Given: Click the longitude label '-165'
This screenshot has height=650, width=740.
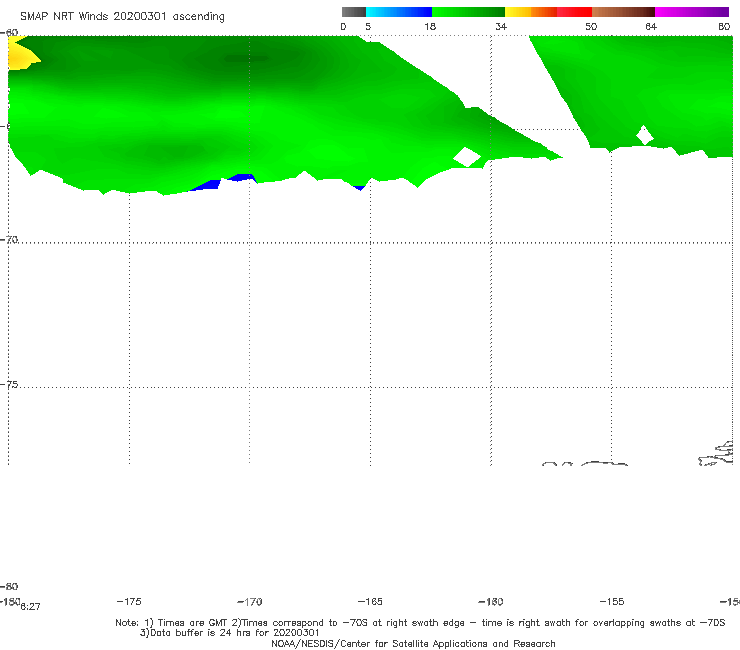Looking at the screenshot, I should click(x=370, y=602).
